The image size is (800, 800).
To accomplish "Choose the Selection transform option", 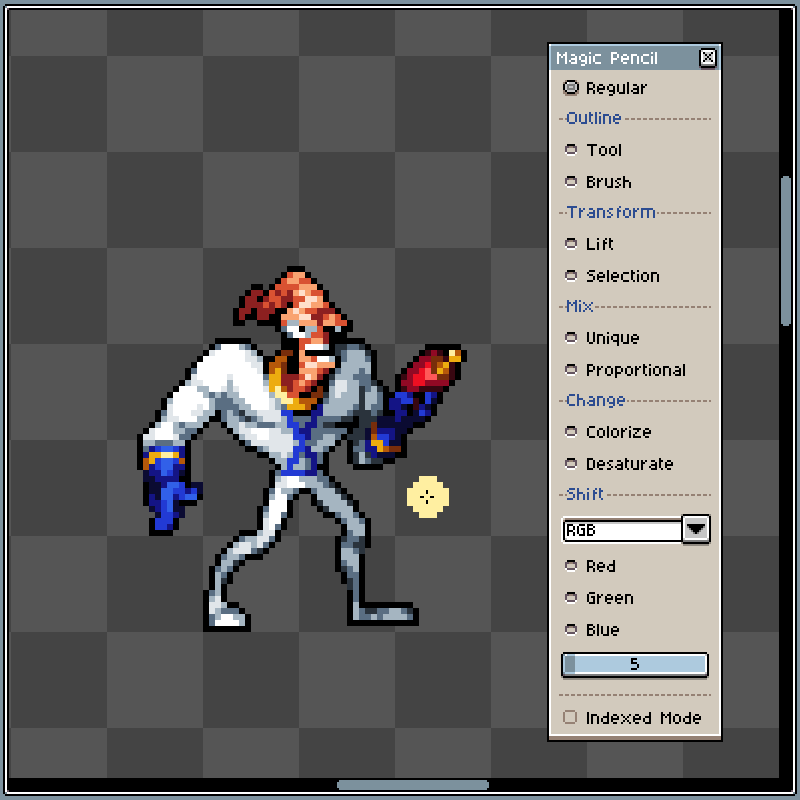I will coord(612,276).
